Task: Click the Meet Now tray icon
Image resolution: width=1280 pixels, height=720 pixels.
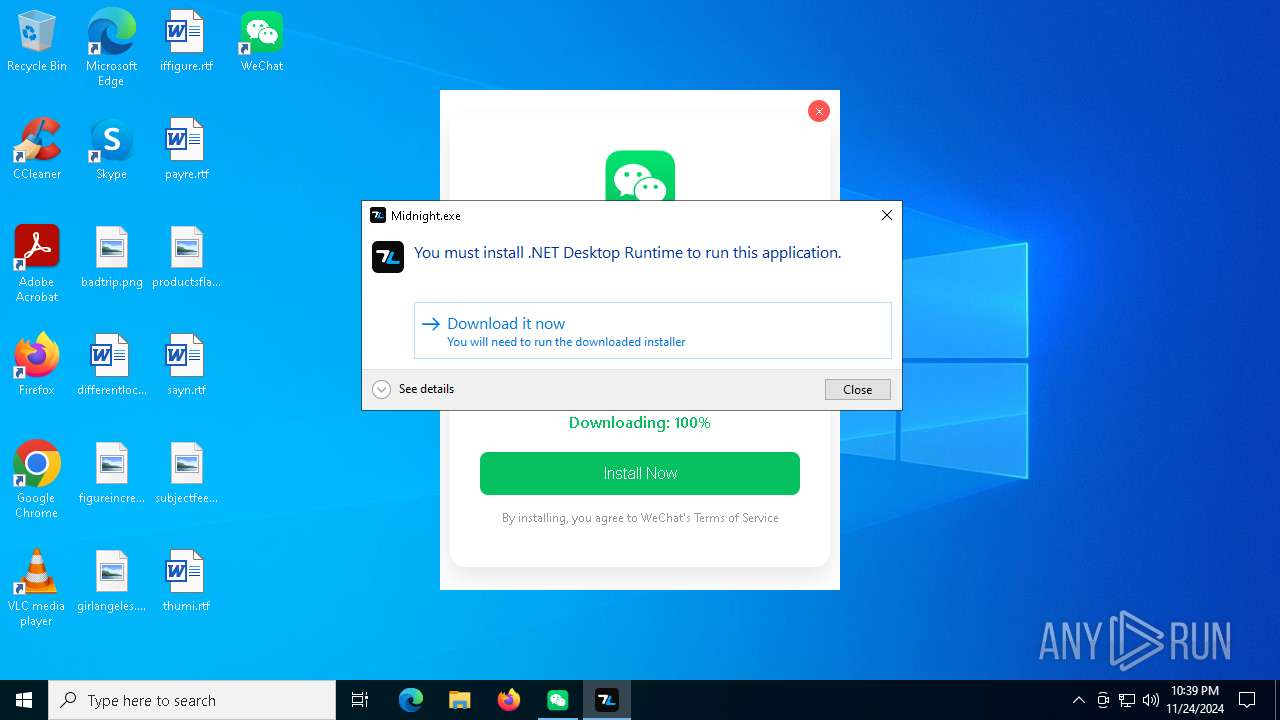Action: pyautogui.click(x=1103, y=700)
